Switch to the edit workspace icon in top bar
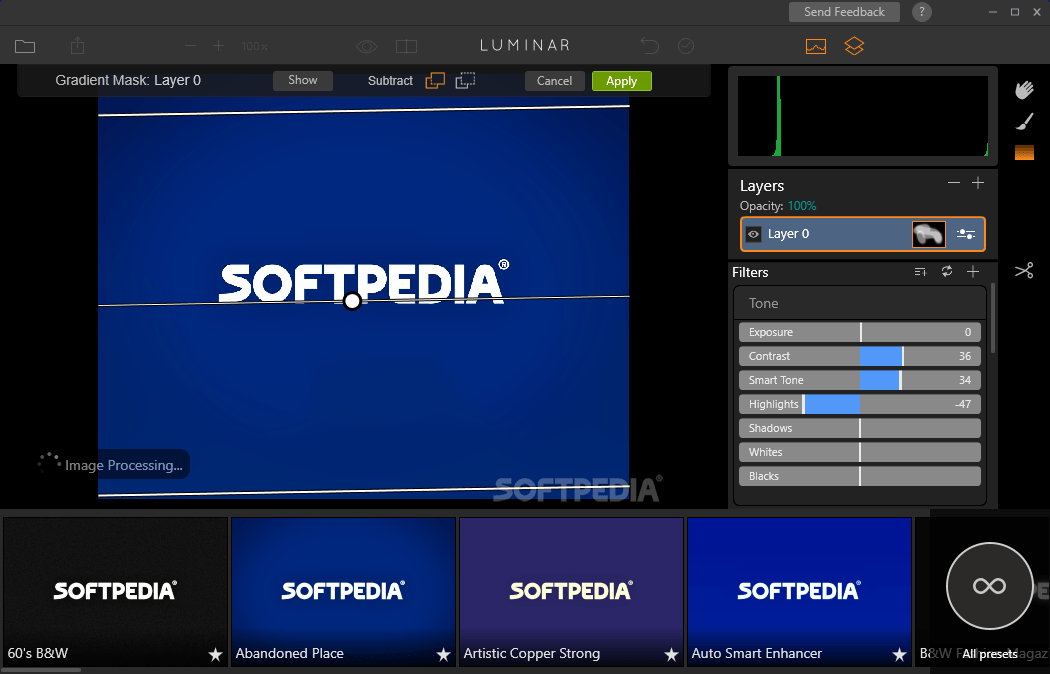 click(x=815, y=46)
